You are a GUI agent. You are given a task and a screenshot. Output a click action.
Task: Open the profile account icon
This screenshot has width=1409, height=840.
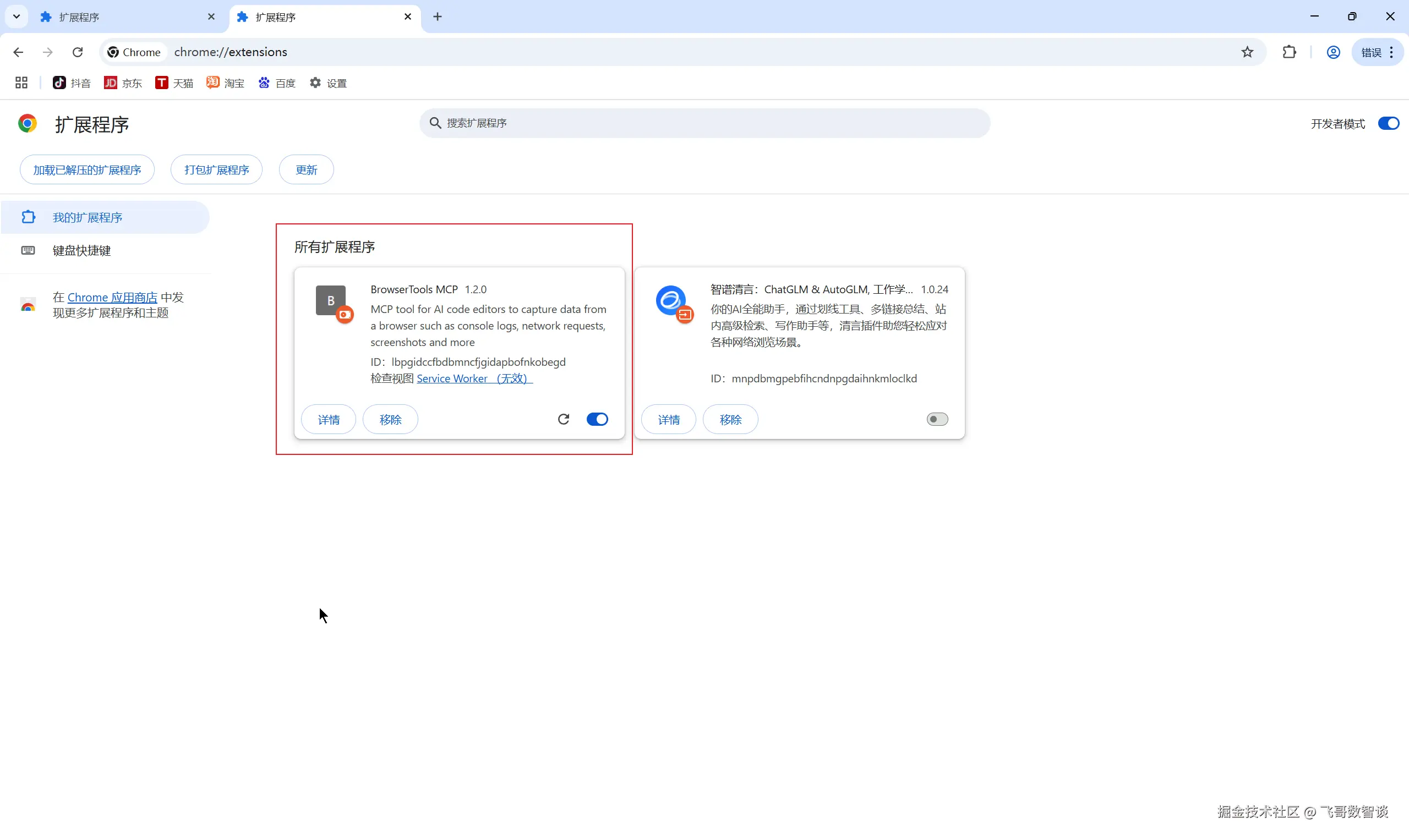pyautogui.click(x=1333, y=52)
